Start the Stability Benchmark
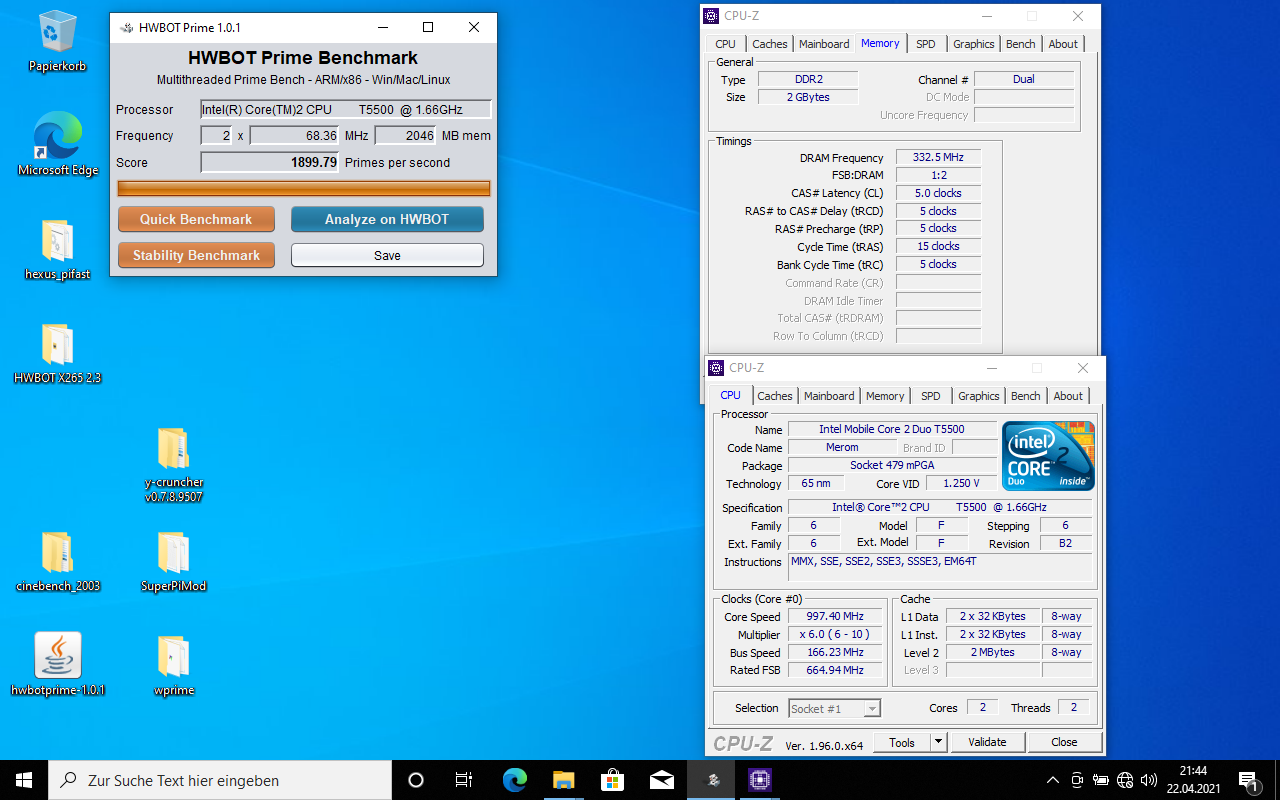The image size is (1280, 800). coord(196,255)
